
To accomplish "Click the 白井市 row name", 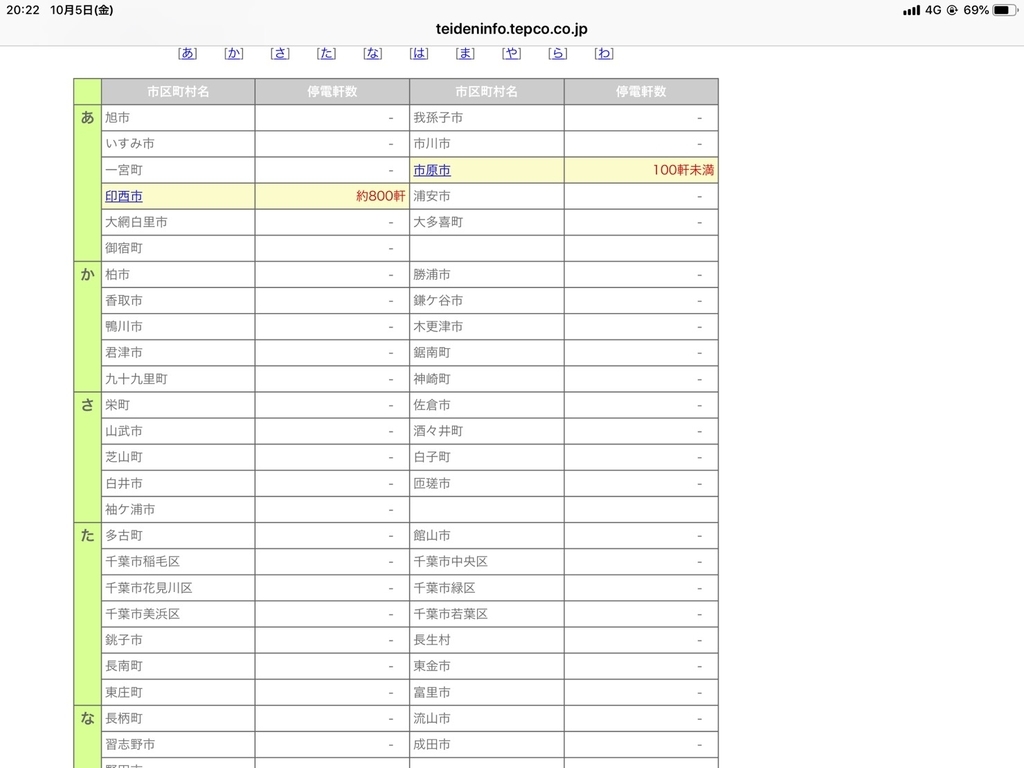I will [x=123, y=483].
